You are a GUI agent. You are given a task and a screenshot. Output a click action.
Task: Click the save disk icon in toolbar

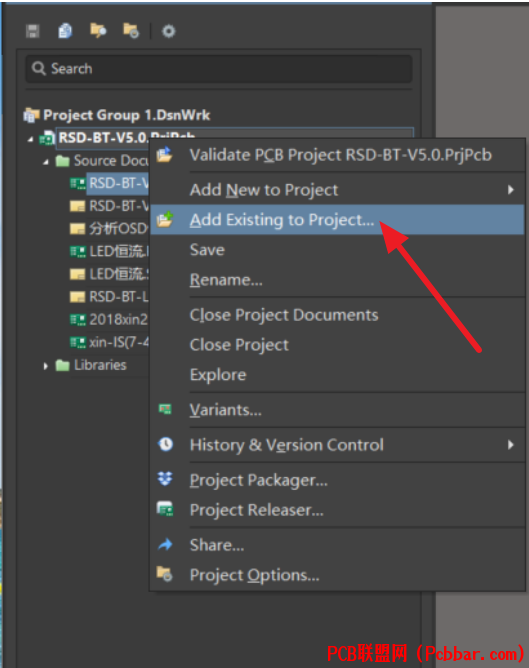(x=33, y=31)
